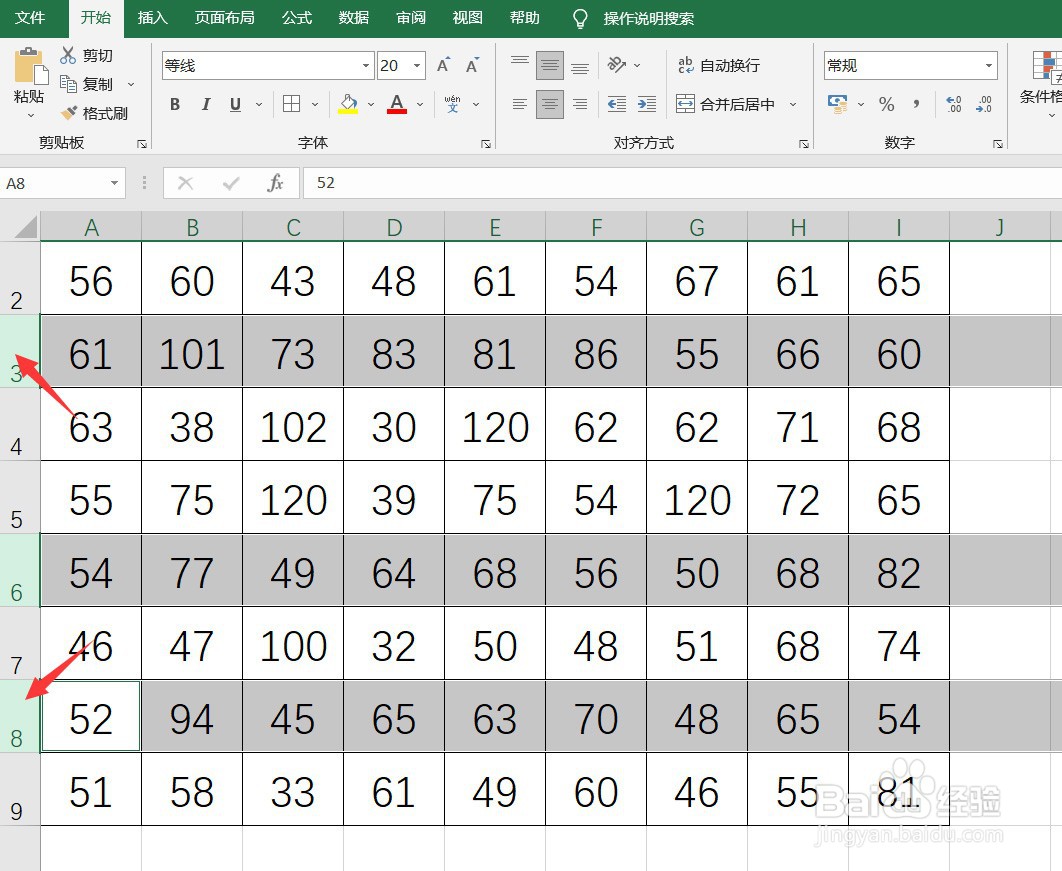This screenshot has height=871, width=1062.
Task: Switch to the 审阅 tab
Action: (411, 18)
